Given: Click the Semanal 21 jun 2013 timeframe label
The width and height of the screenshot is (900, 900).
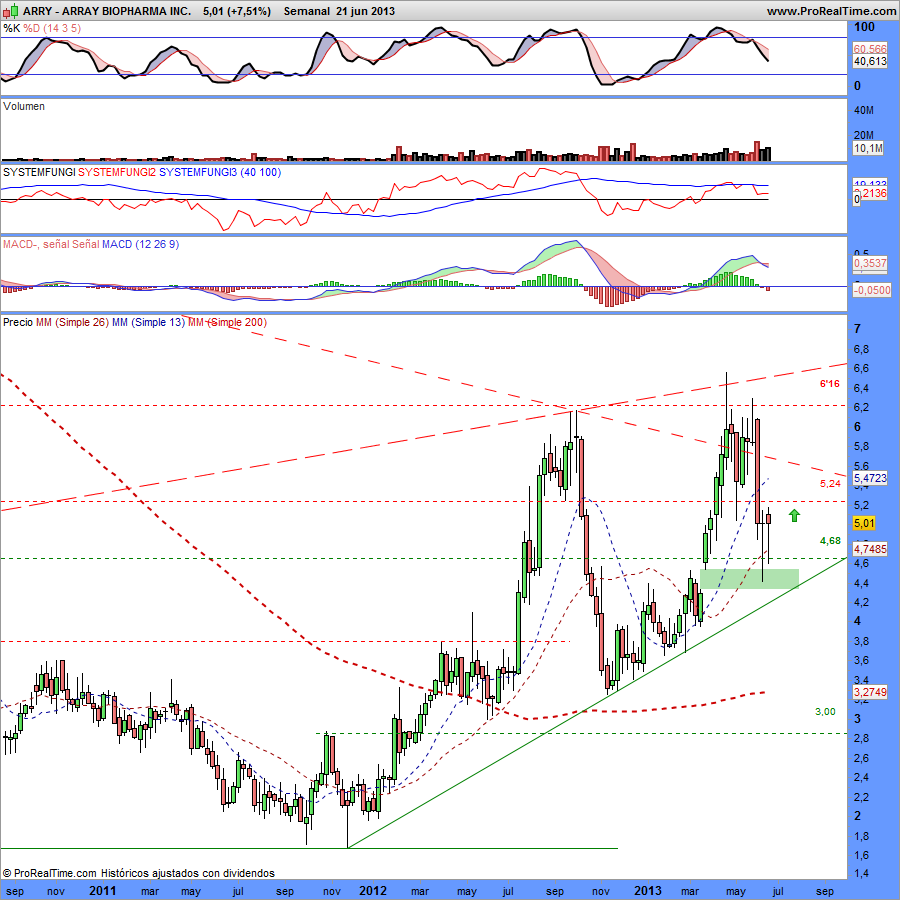Looking at the screenshot, I should (x=339, y=11).
